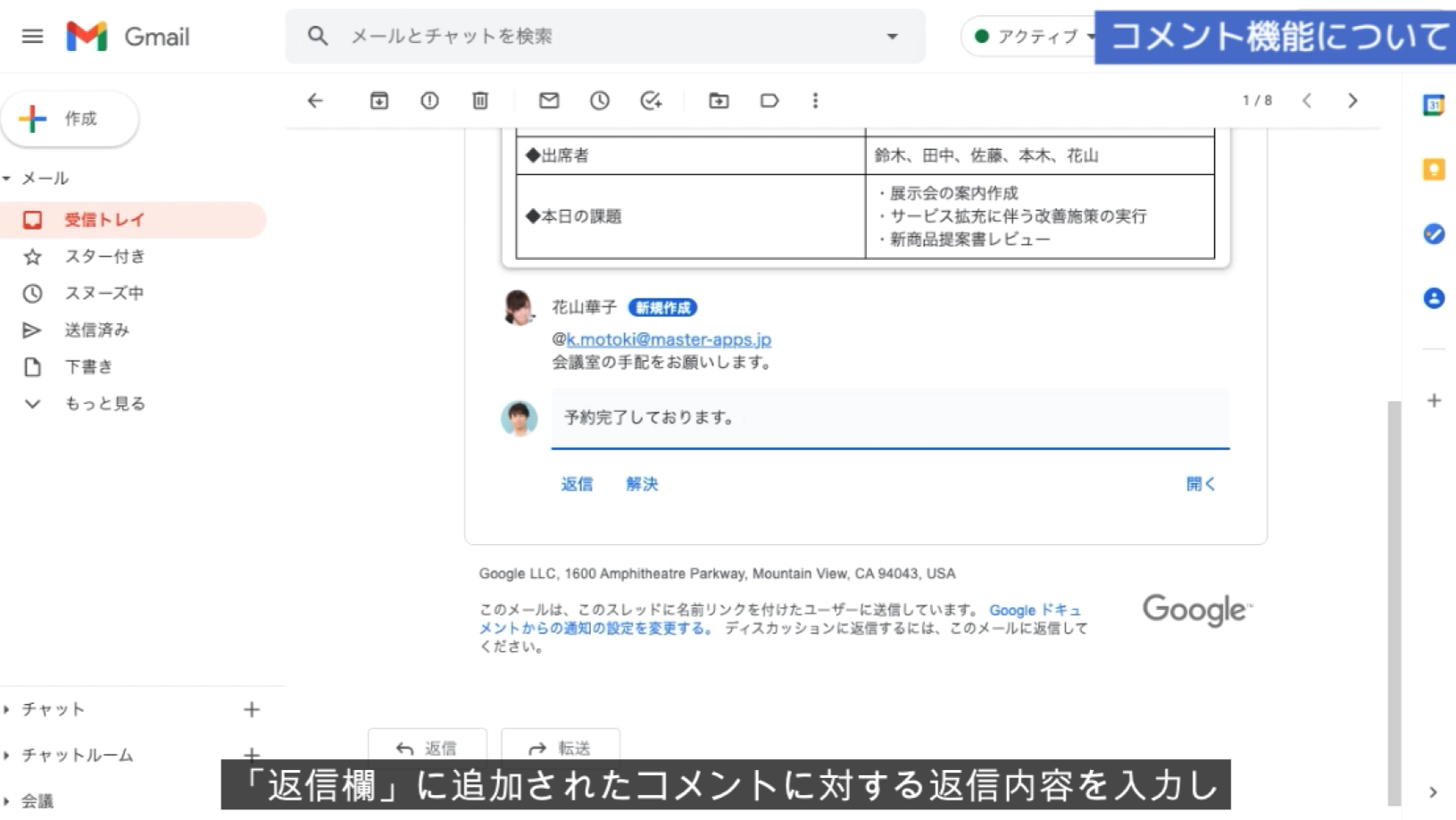Image resolution: width=1456 pixels, height=820 pixels.
Task: Click the k.motoki@master-apps.jp mention link
Action: point(669,339)
